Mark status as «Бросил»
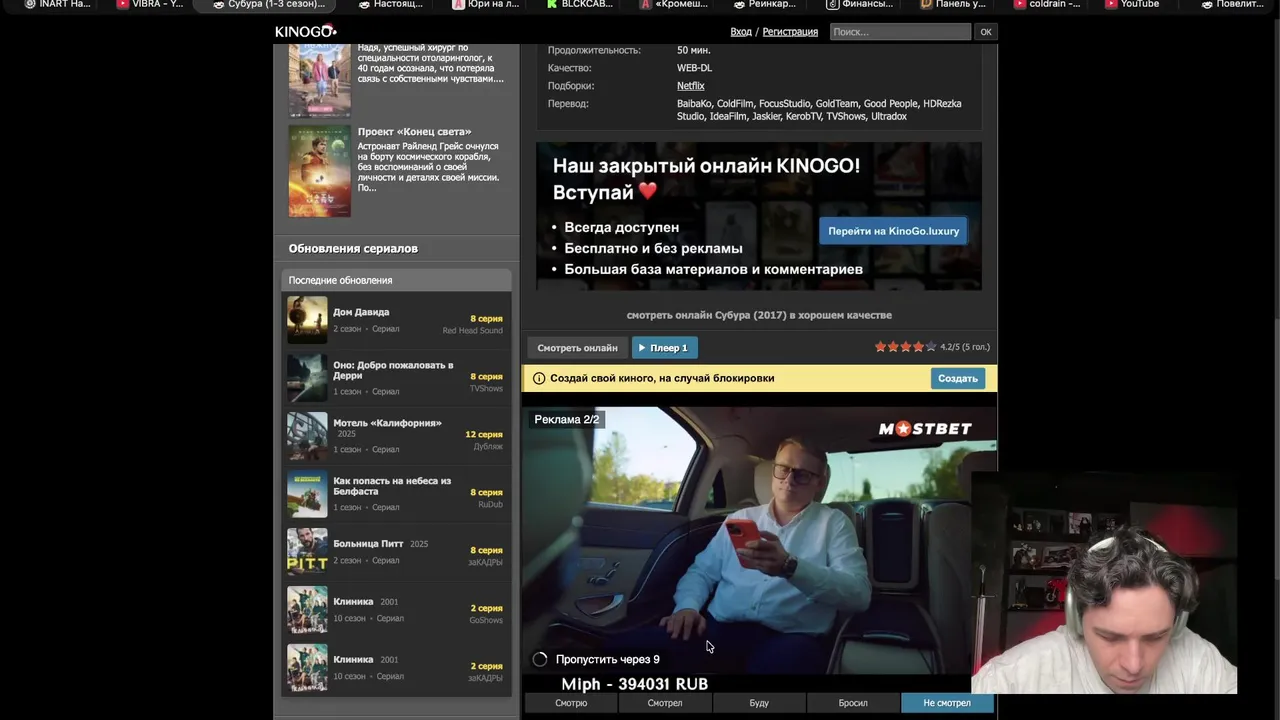1280x720 pixels. coord(853,703)
